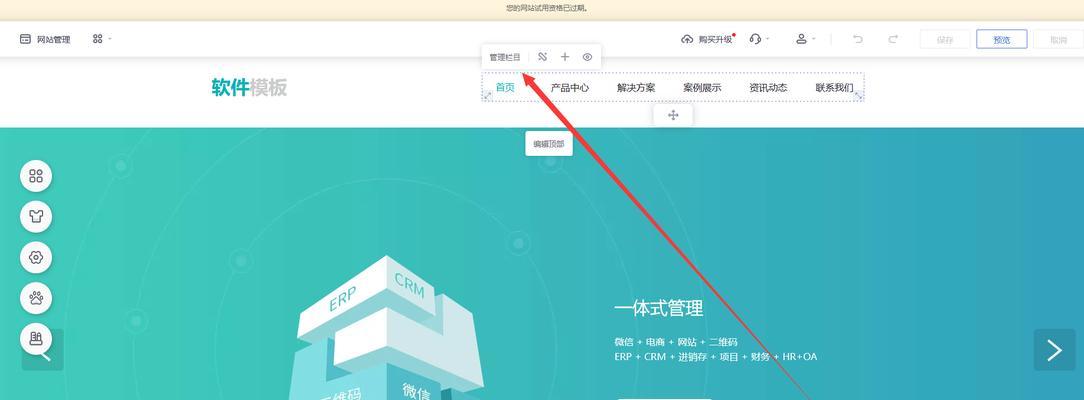Image resolution: width=1084 pixels, height=400 pixels.
Task: Open the book icon button in left sidebar
Action: pos(36,339)
